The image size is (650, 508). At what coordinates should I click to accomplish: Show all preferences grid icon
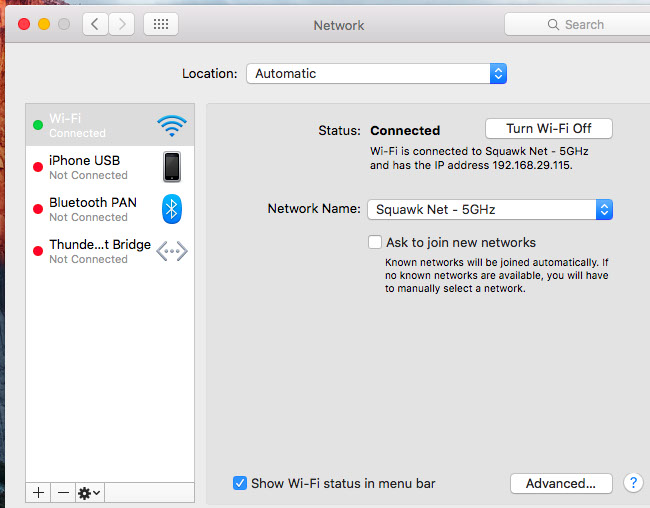pos(161,24)
